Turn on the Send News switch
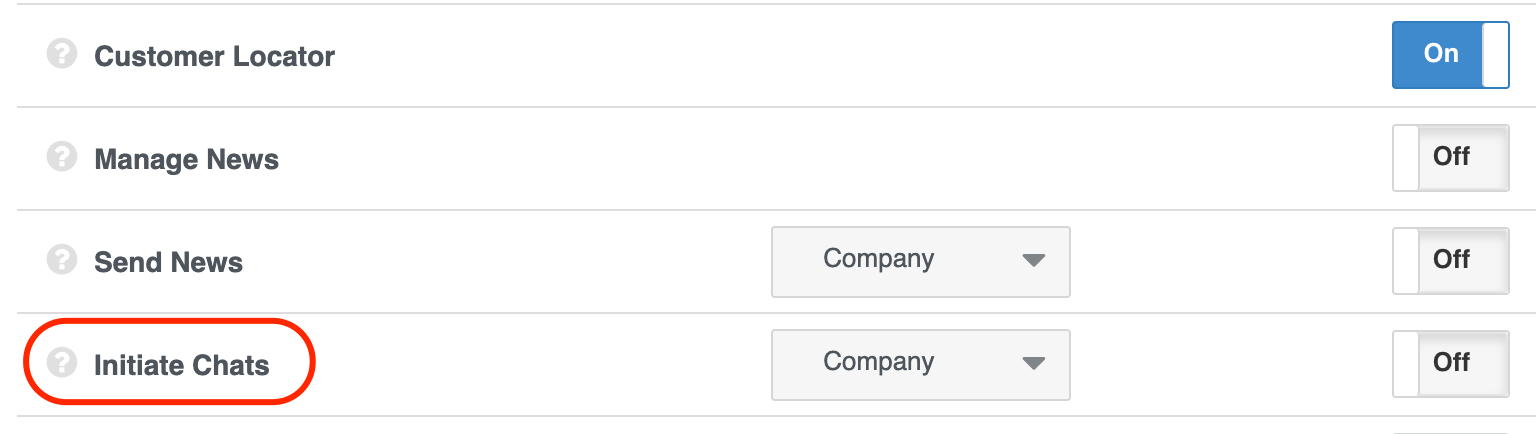This screenshot has width=1536, height=434. [x=1450, y=260]
